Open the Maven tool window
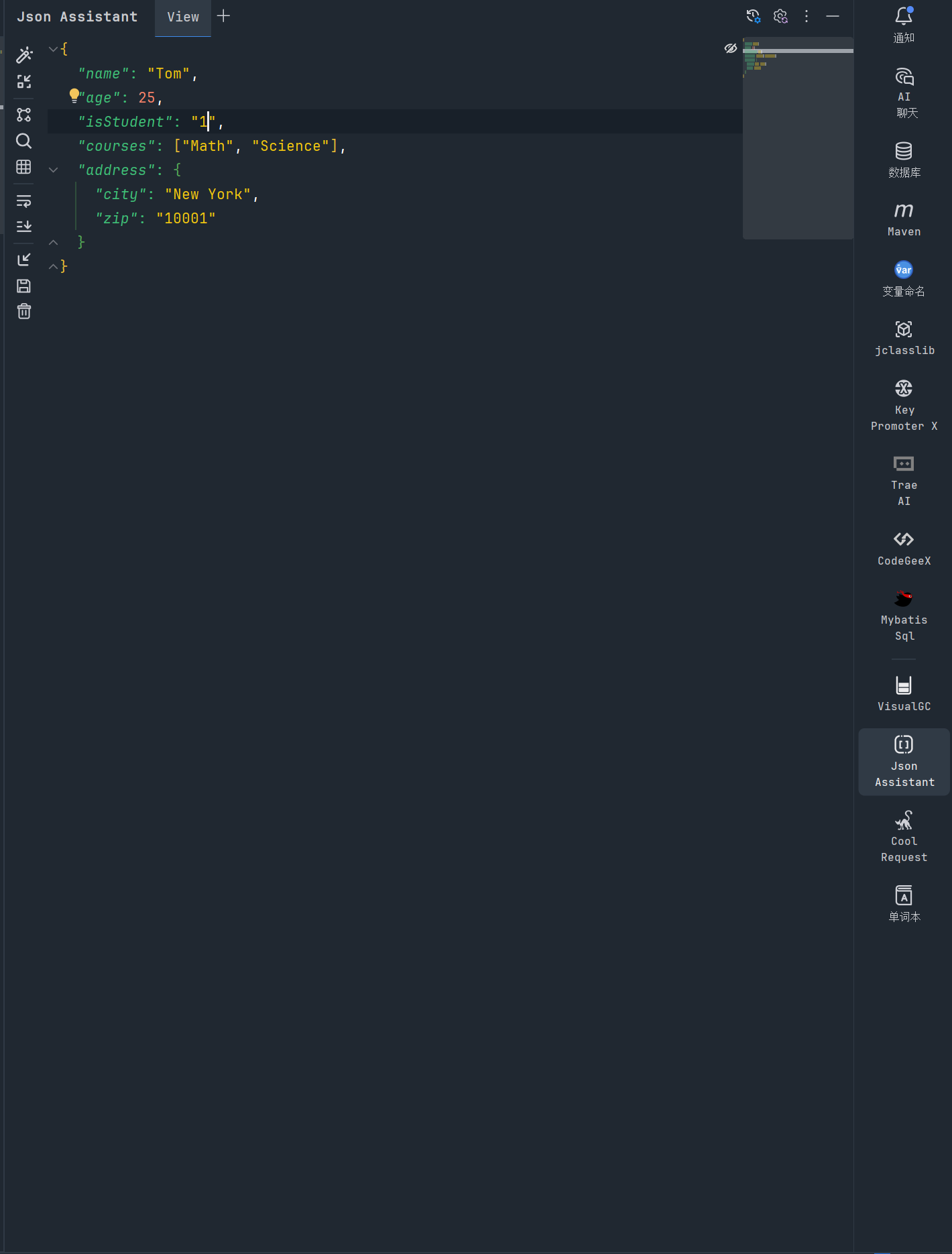This screenshot has height=1254, width=952. tap(904, 219)
